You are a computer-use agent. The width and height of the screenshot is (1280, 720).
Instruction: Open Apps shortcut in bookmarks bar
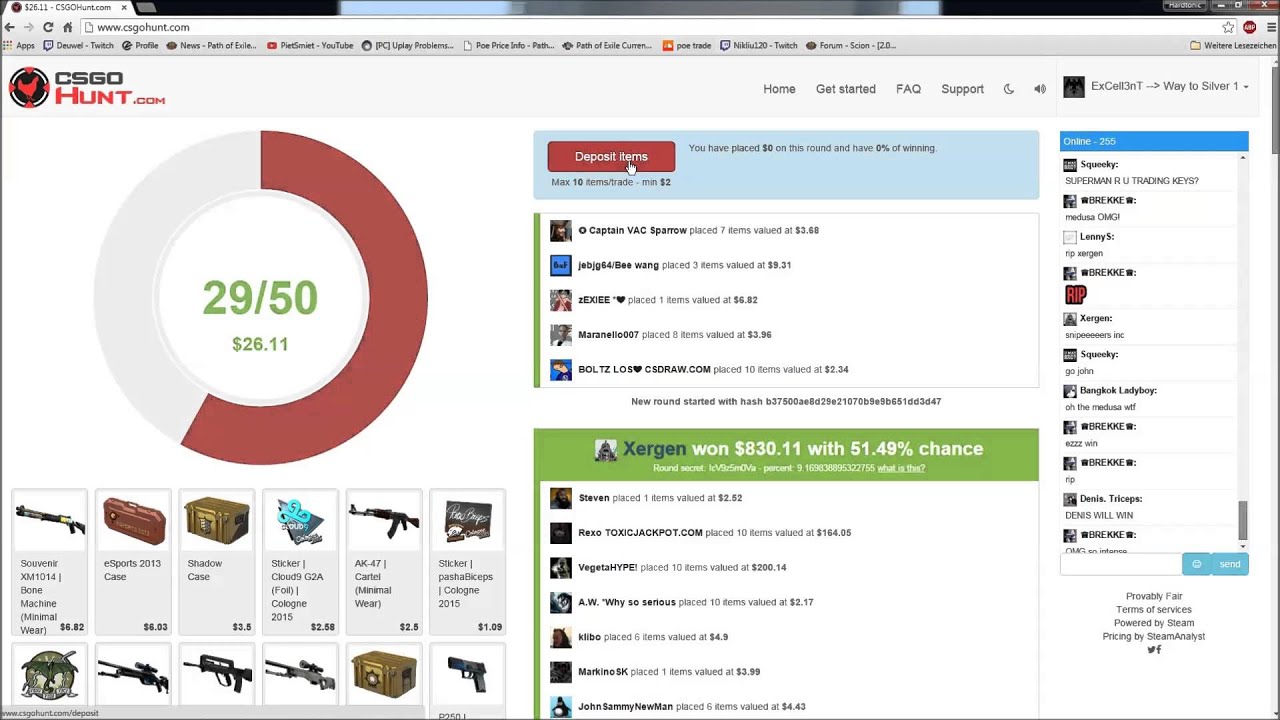click(x=19, y=45)
